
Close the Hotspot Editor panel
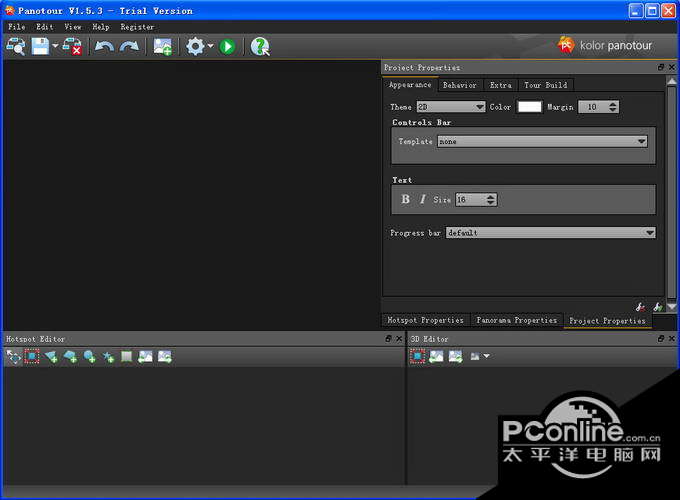(399, 339)
